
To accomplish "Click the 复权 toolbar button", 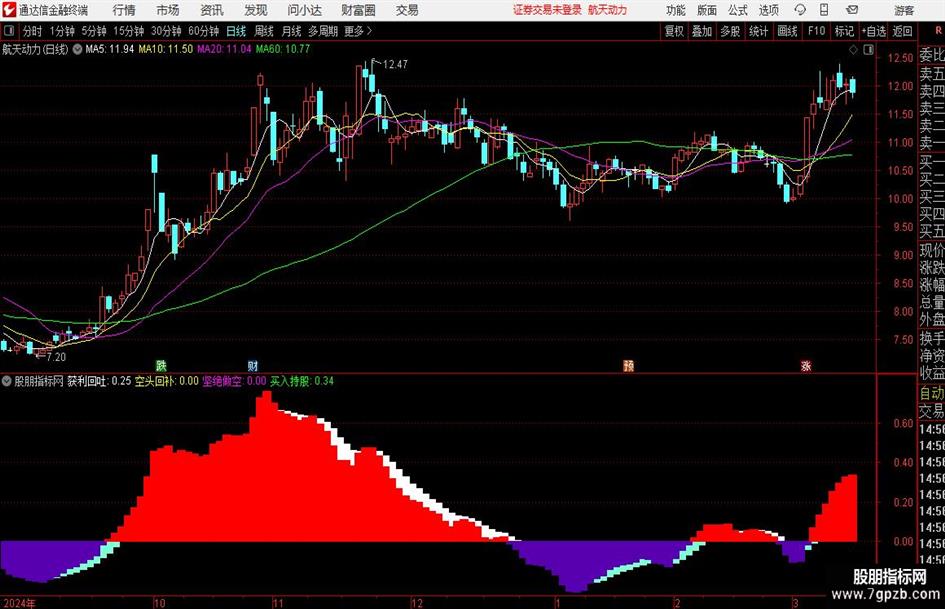I will click(674, 31).
